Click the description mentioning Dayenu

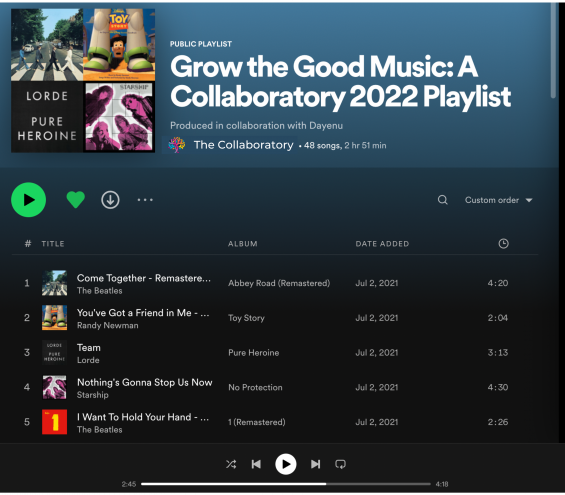257,126
